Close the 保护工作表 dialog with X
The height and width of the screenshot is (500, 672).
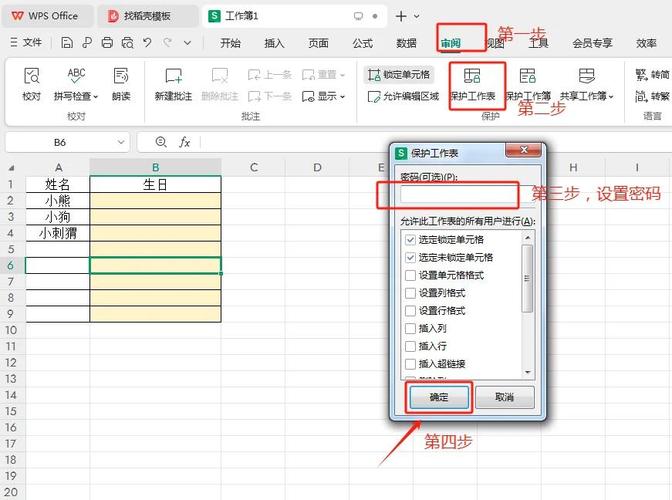(x=524, y=150)
